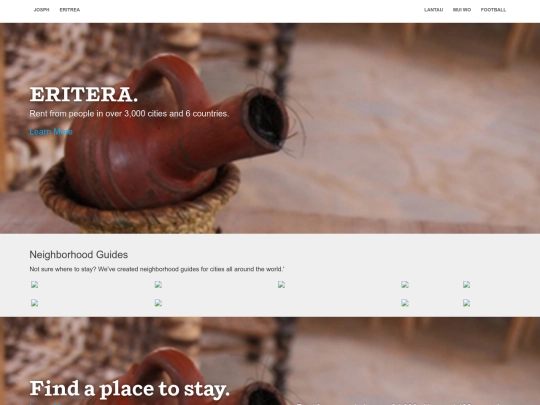
Task: Go to the ERITREA nav item
Action: pyautogui.click(x=70, y=10)
